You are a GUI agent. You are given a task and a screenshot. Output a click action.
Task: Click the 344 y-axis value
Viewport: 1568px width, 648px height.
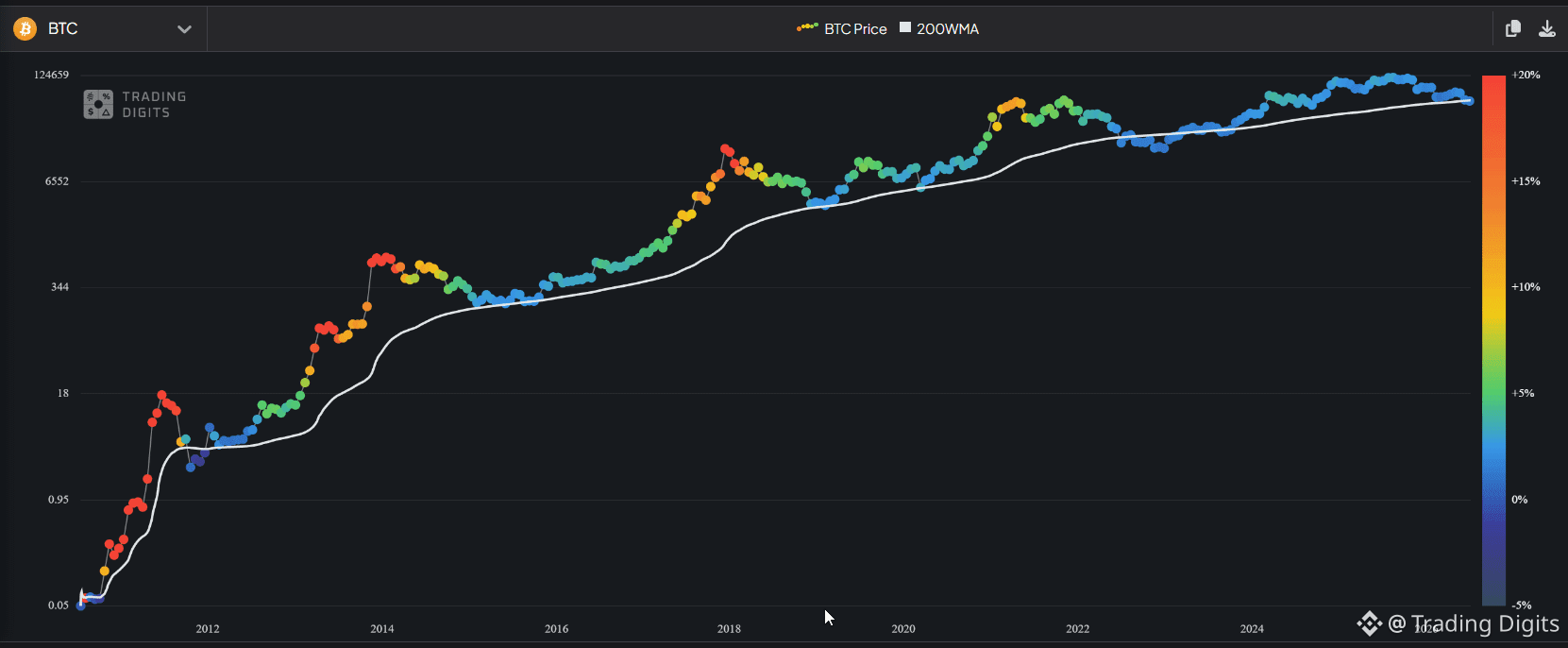tap(60, 287)
